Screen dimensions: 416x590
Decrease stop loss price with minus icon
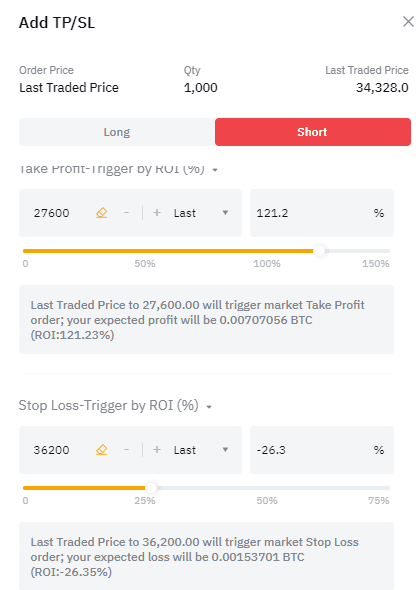(126, 450)
